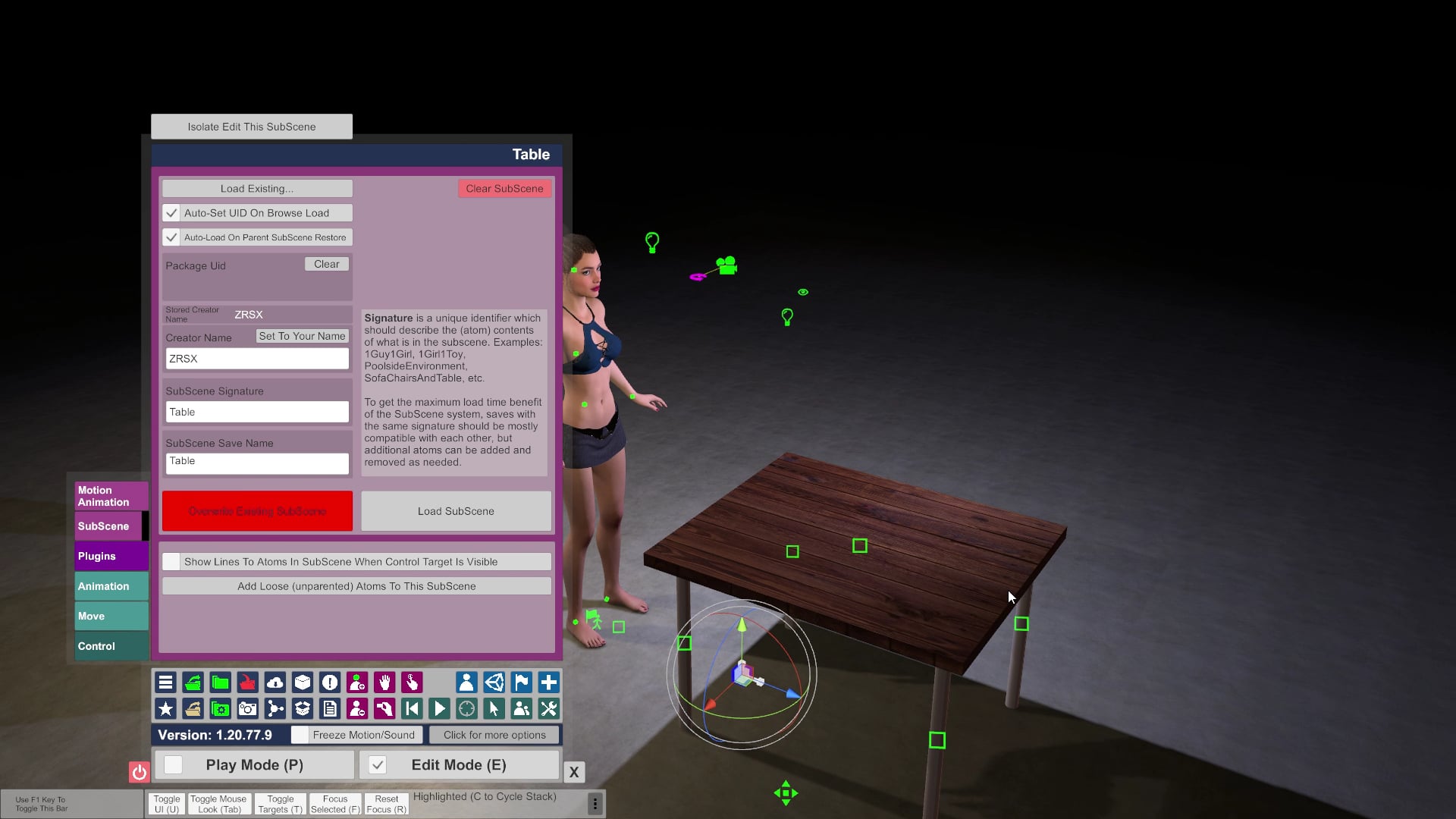Click Load Existing button
Viewport: 1456px width, 819px height.
[x=257, y=188]
